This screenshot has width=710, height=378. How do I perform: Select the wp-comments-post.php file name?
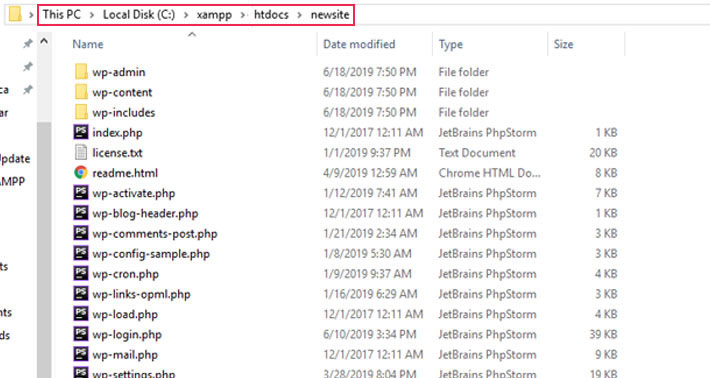pos(155,234)
